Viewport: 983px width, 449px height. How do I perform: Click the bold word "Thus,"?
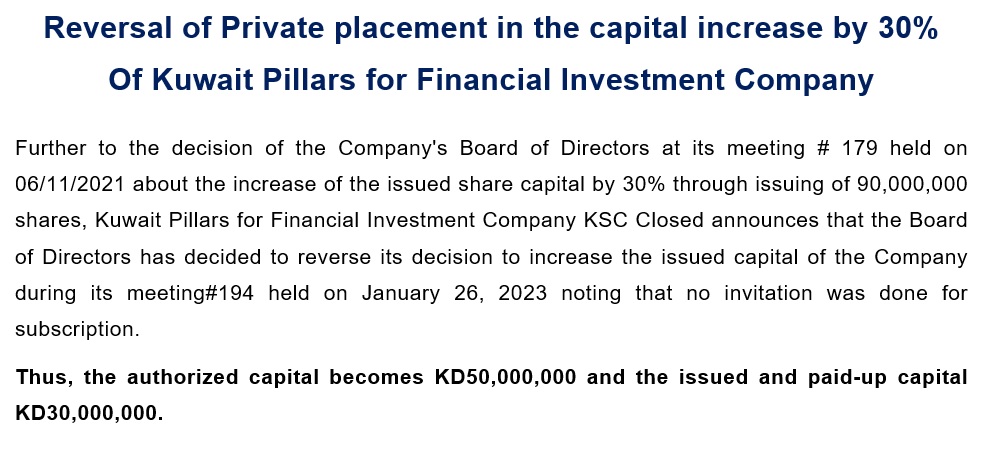tap(42, 378)
